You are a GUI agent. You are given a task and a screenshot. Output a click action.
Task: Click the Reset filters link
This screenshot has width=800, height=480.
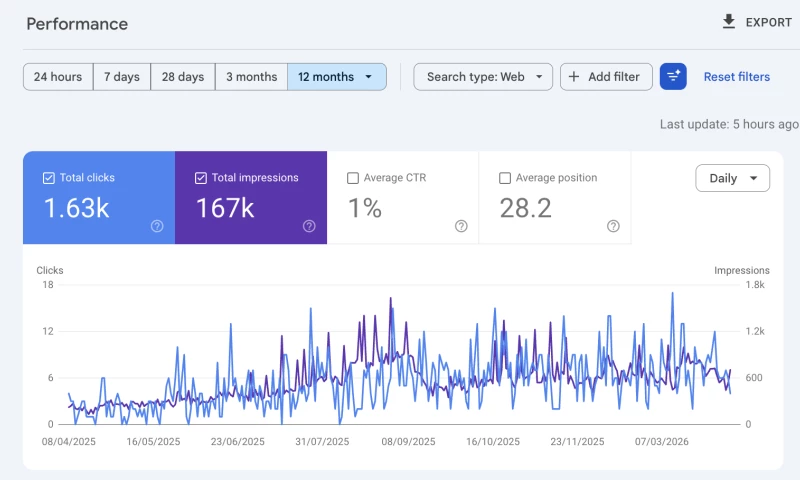tap(737, 77)
